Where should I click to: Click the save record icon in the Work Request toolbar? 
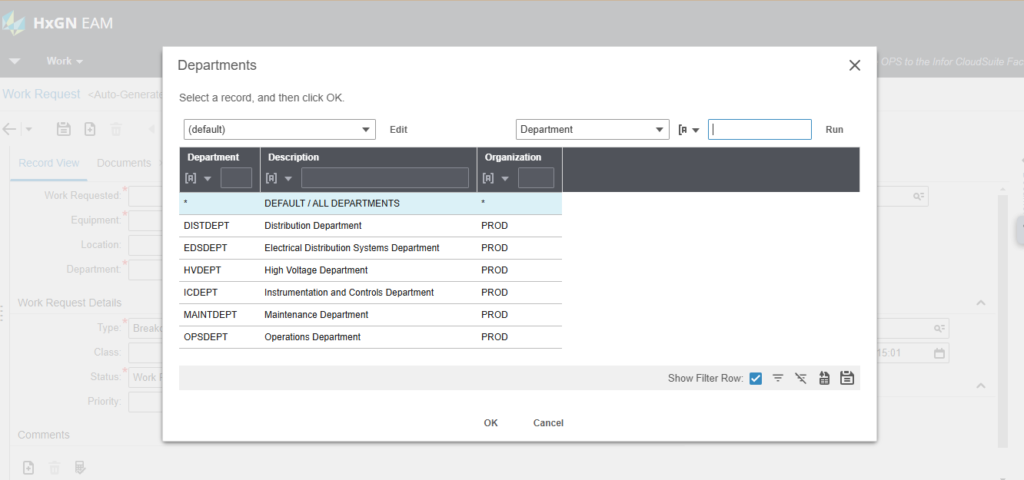click(x=63, y=129)
